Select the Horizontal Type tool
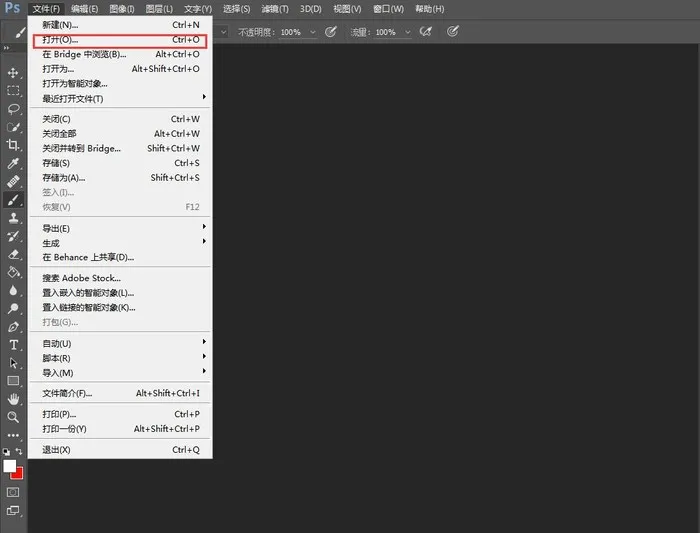Screen dimensions: 700x533 click(x=13, y=345)
